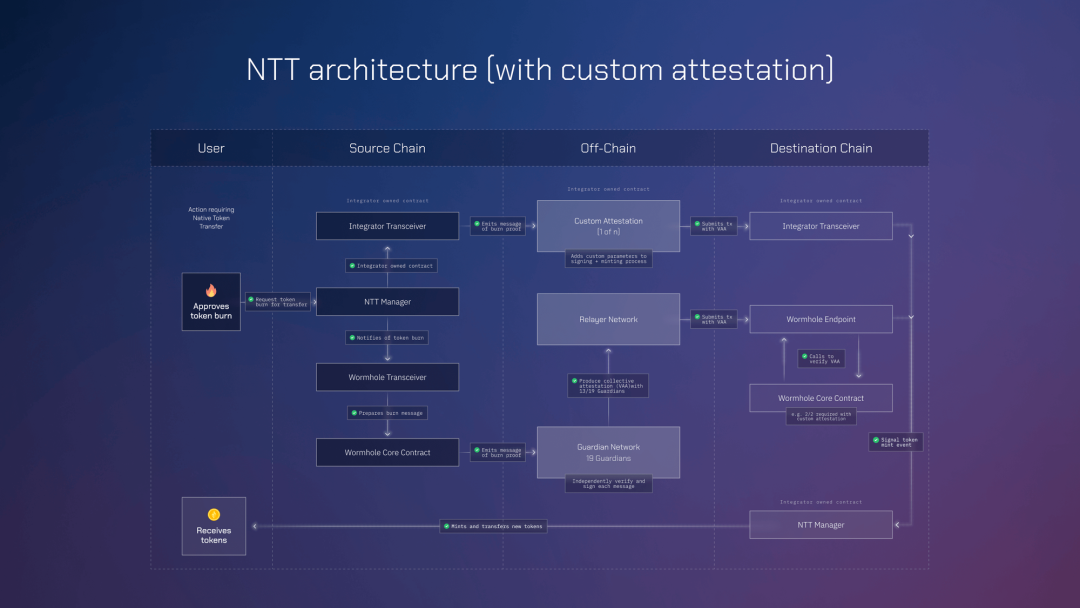Viewport: 1080px width, 608px height.
Task: Click green dot on Notifies of token burn label
Action: tap(352, 338)
